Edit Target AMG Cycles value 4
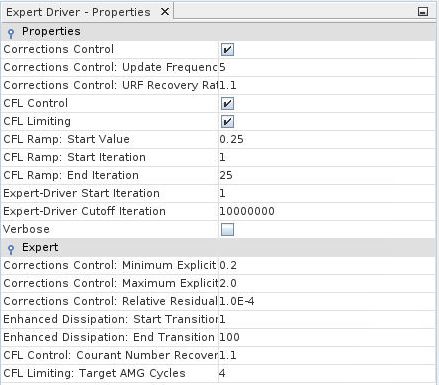Screen dimensions: 439x385 pos(327,374)
